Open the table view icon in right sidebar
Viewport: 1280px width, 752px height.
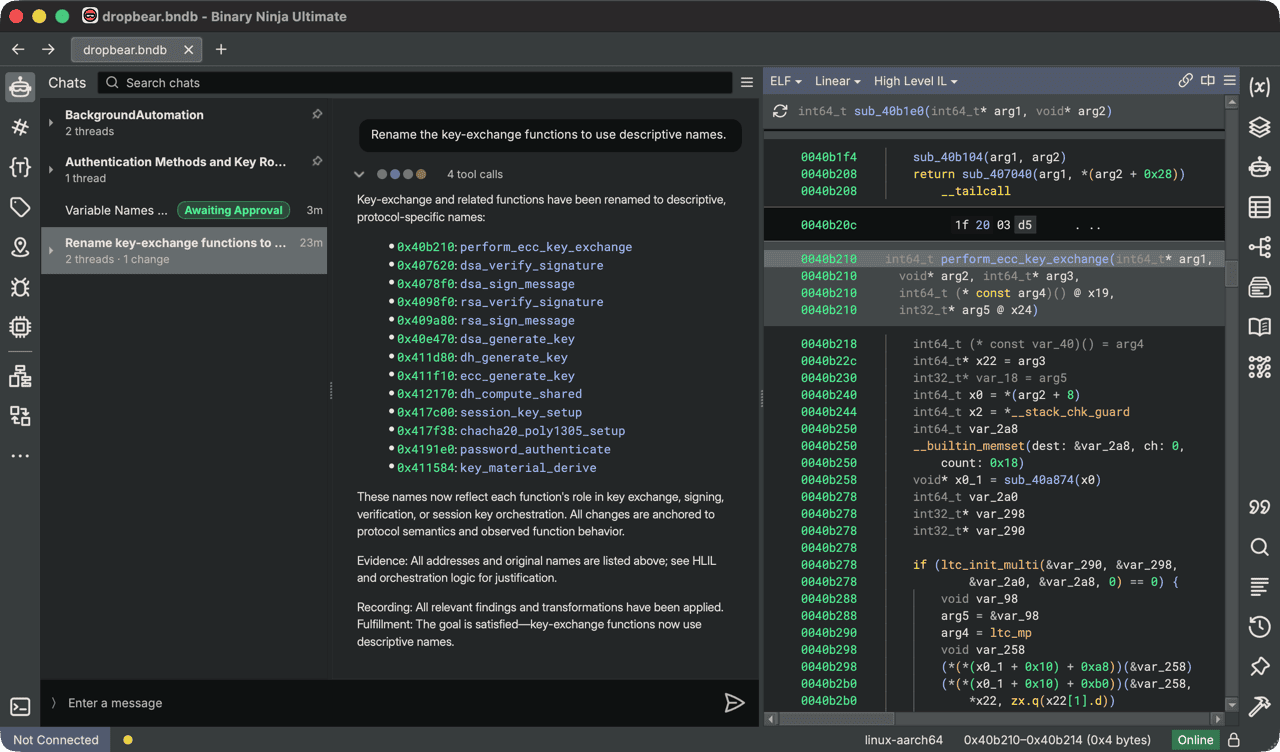[1260, 207]
